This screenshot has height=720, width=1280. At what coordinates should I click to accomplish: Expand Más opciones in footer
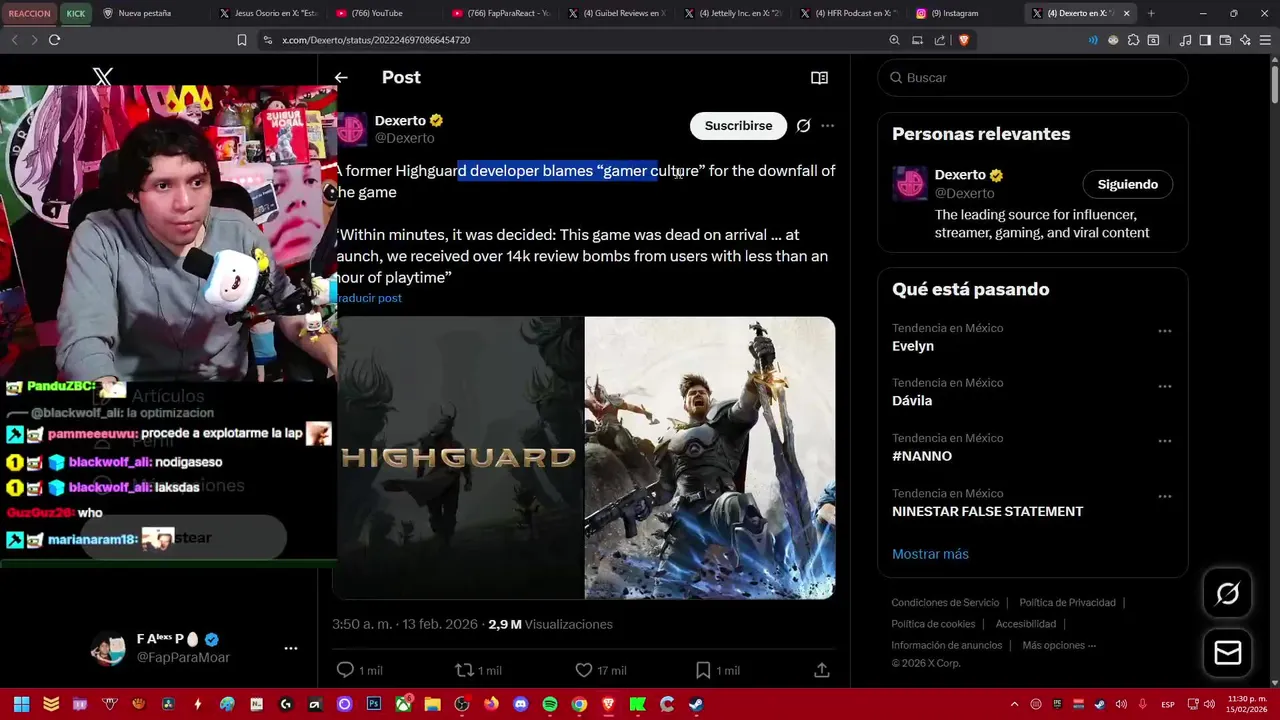pyautogui.click(x=1059, y=645)
